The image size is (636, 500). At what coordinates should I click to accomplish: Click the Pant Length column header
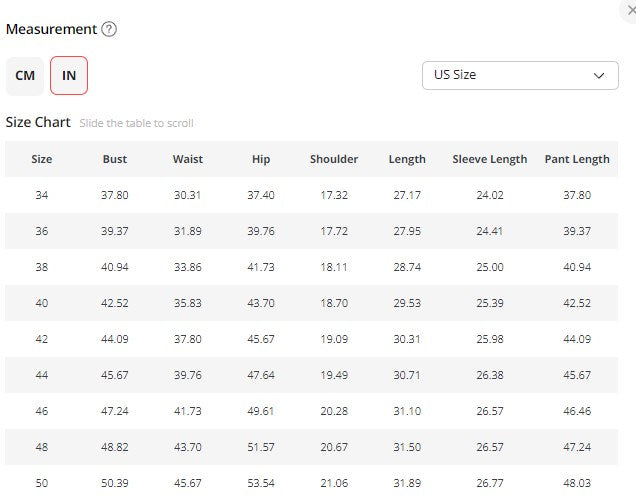coord(577,159)
